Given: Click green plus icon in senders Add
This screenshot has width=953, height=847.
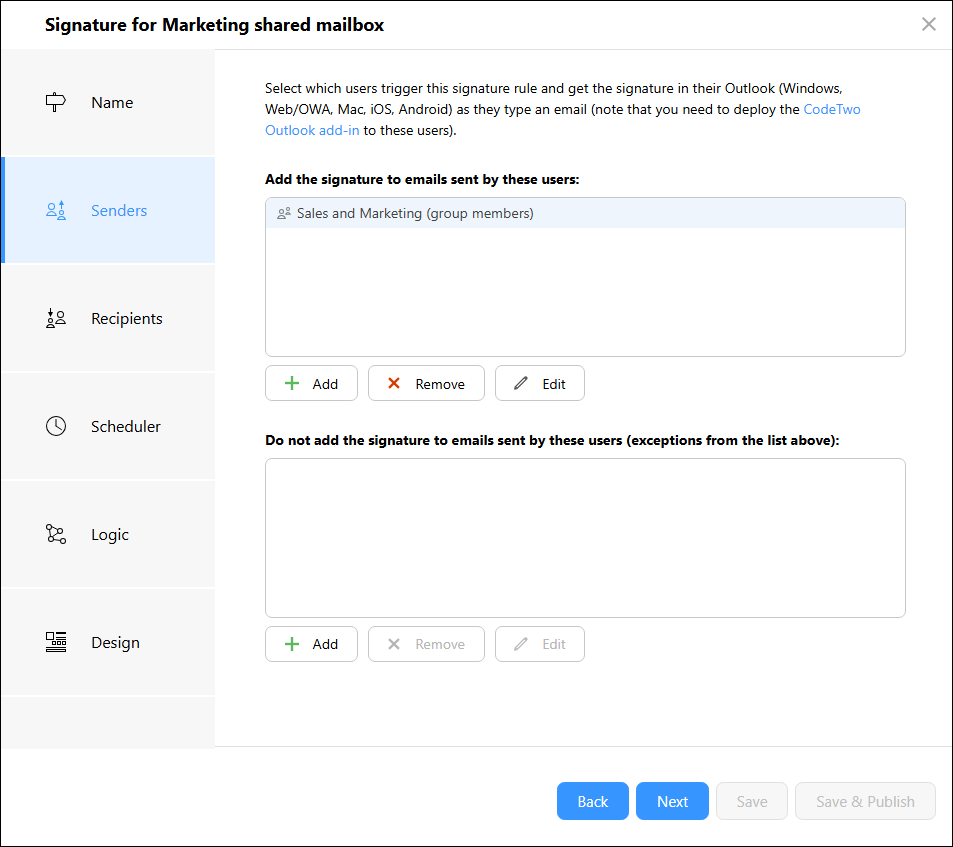Looking at the screenshot, I should click(x=292, y=383).
